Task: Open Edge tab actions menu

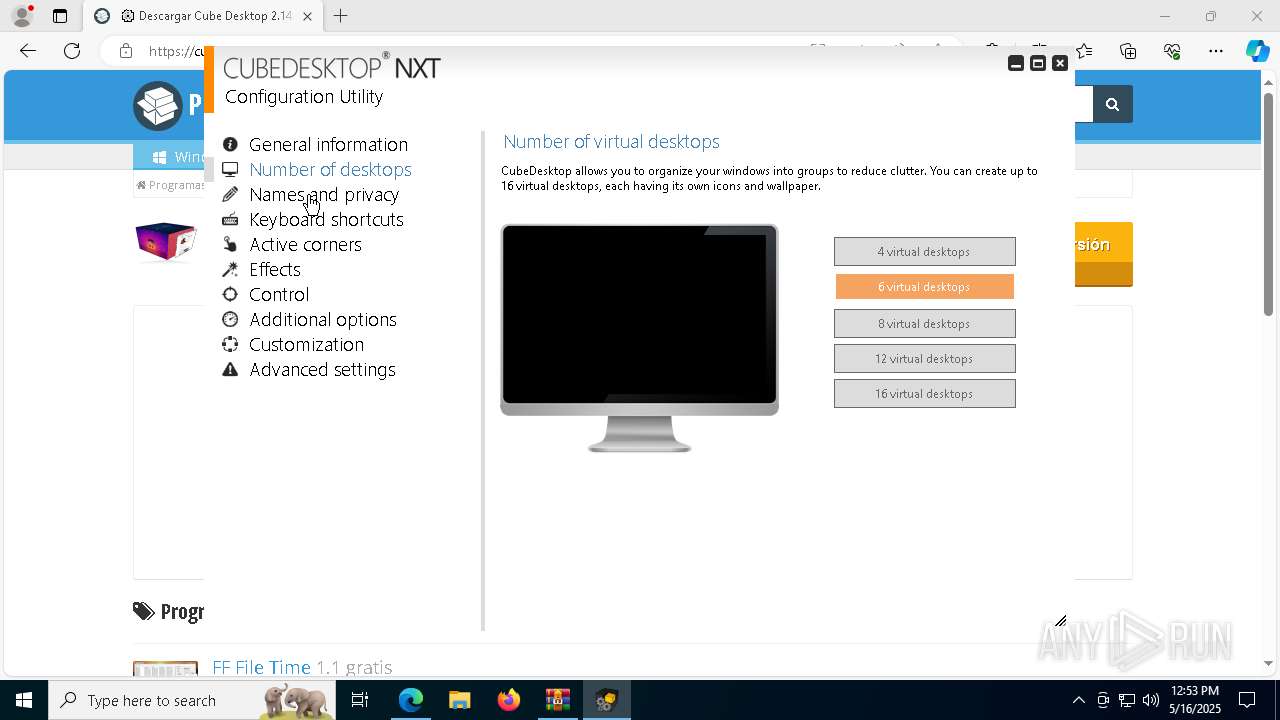Action: (60, 16)
